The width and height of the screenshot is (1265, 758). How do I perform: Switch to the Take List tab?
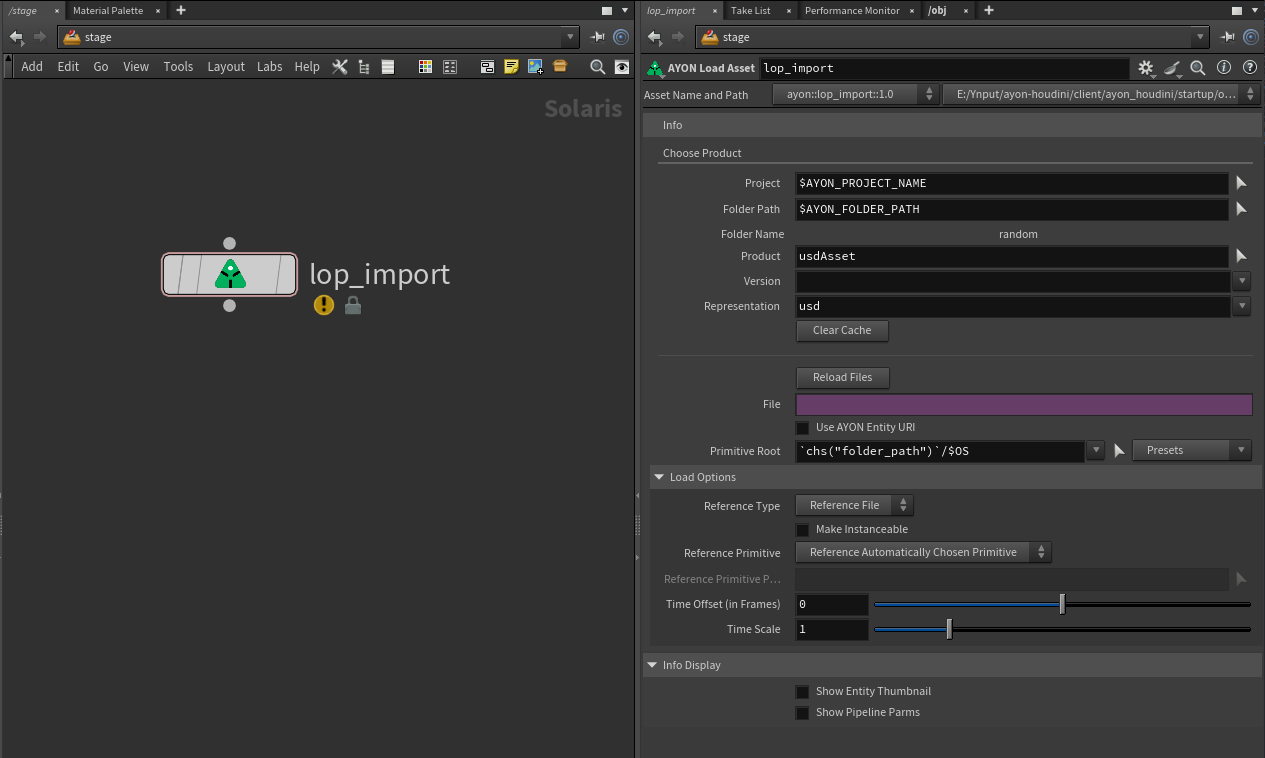click(750, 10)
